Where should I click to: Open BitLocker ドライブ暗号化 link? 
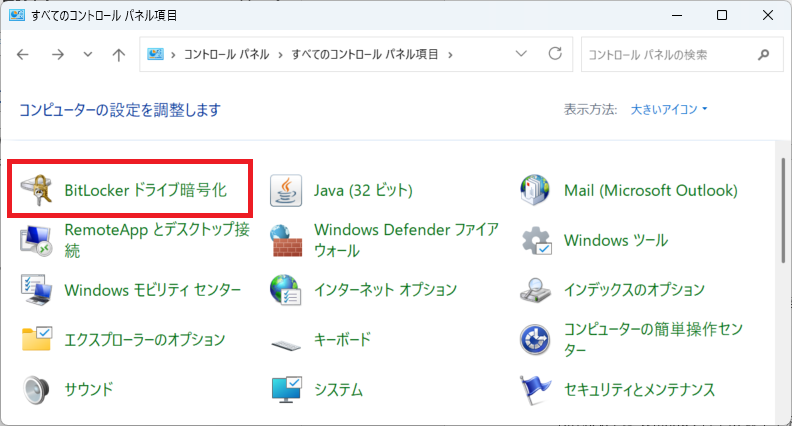coord(145,190)
